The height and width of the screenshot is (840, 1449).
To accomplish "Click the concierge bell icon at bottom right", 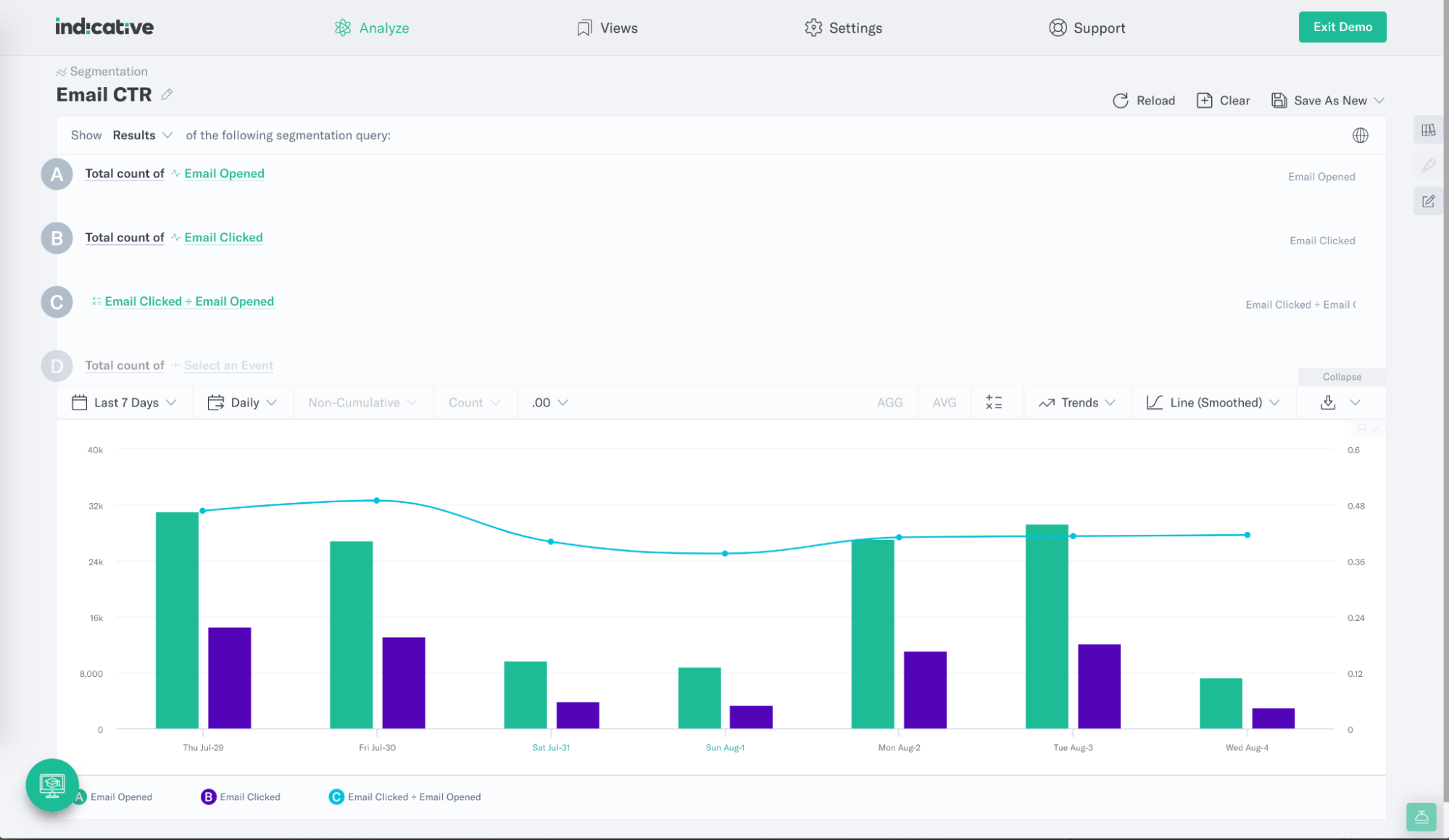I will tap(1421, 818).
